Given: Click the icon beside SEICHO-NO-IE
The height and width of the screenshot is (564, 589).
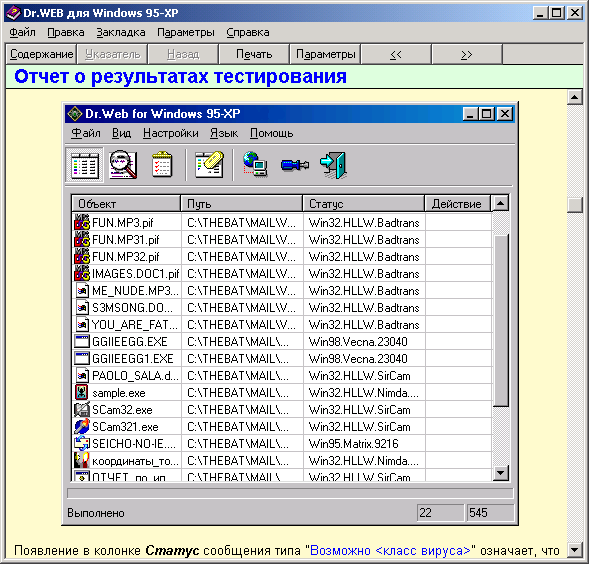Looking at the screenshot, I should [82, 443].
